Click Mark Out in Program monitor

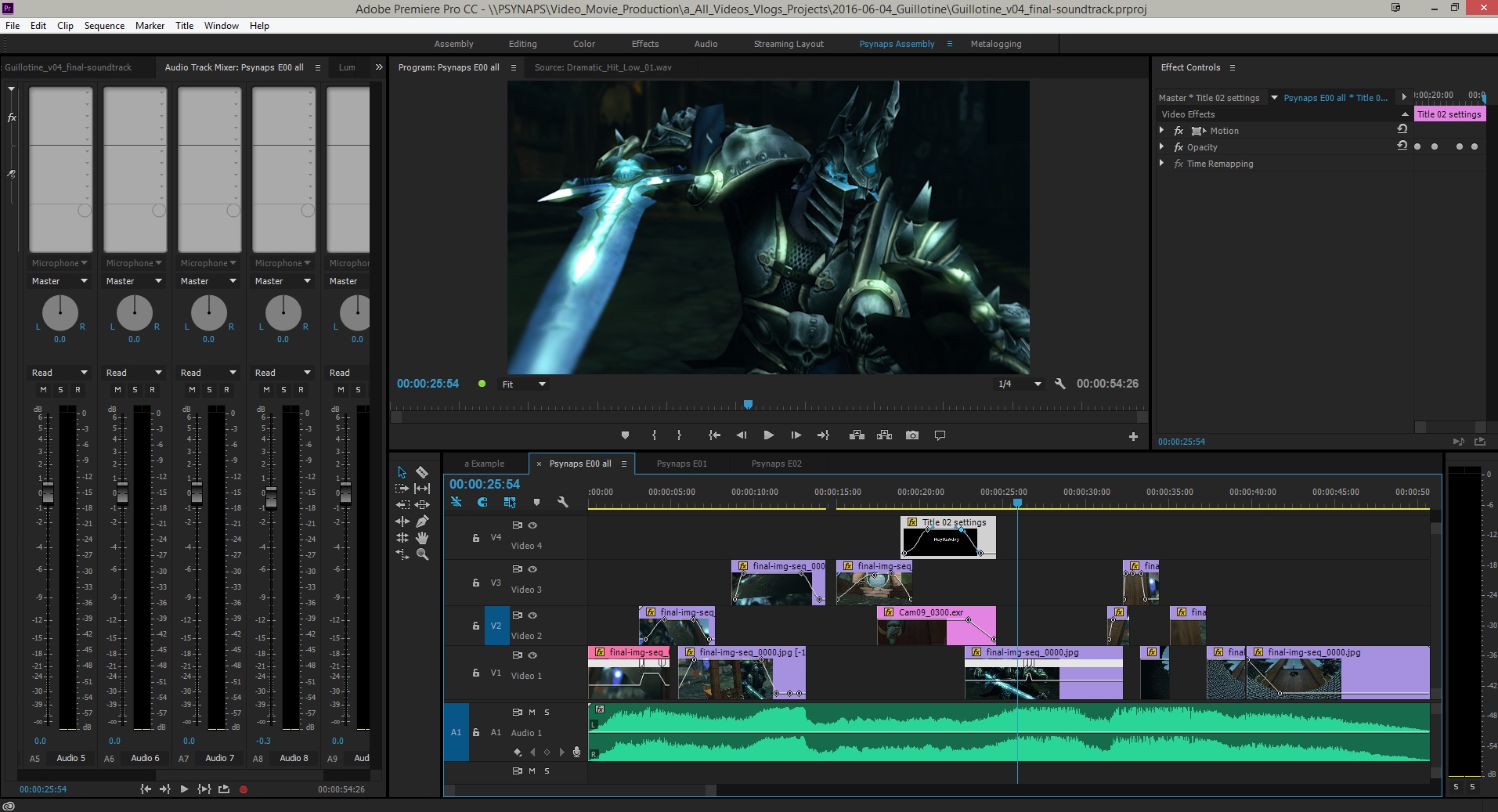(x=679, y=435)
